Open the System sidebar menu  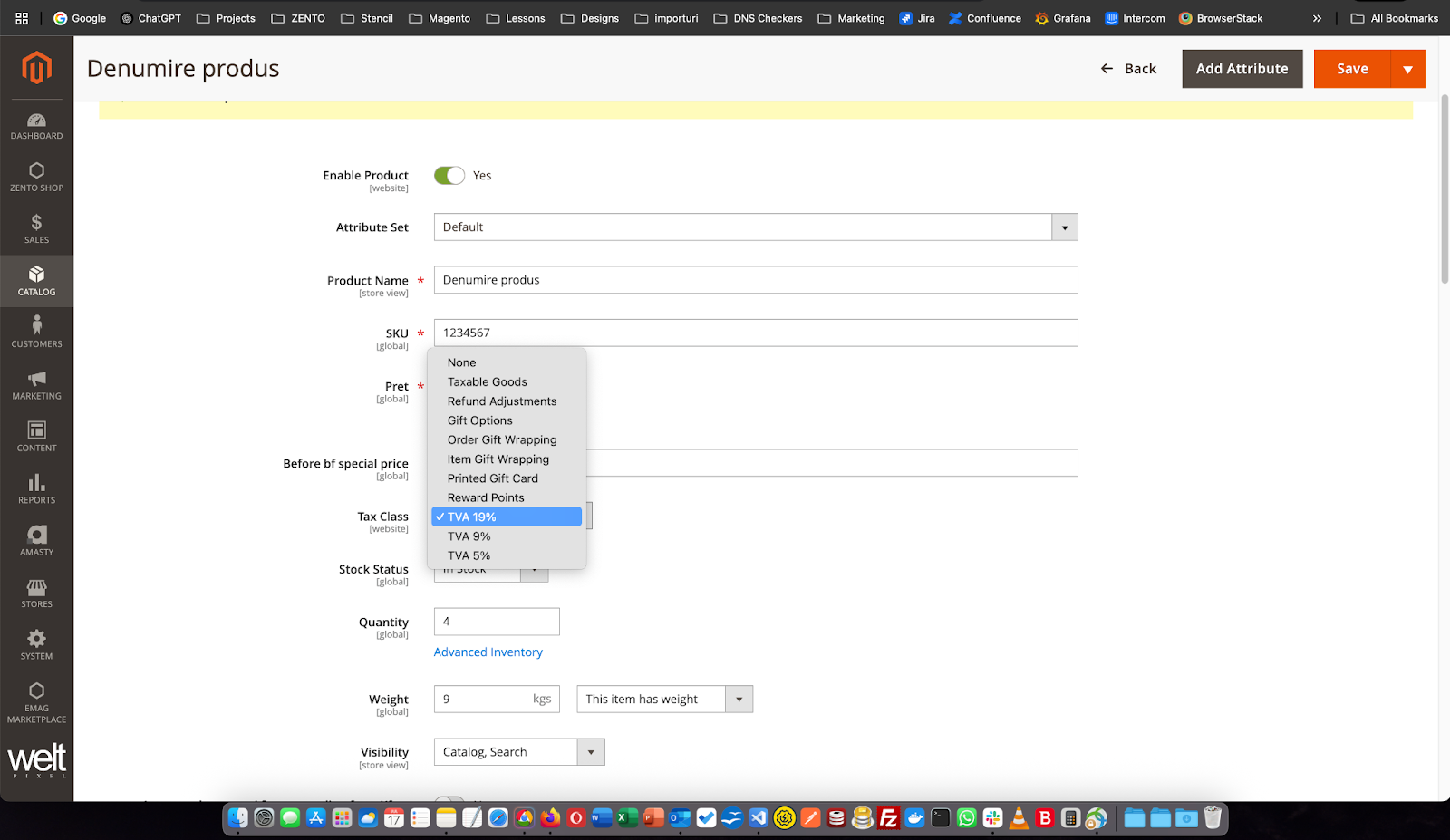click(x=36, y=645)
